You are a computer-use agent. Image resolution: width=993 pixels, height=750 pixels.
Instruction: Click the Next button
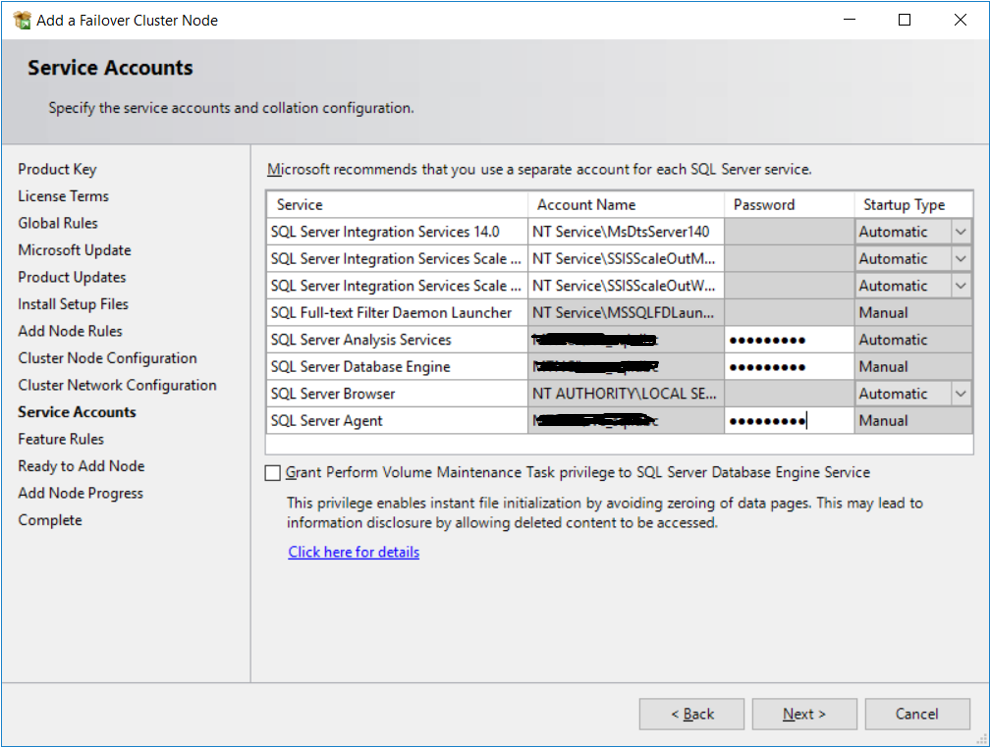[804, 714]
